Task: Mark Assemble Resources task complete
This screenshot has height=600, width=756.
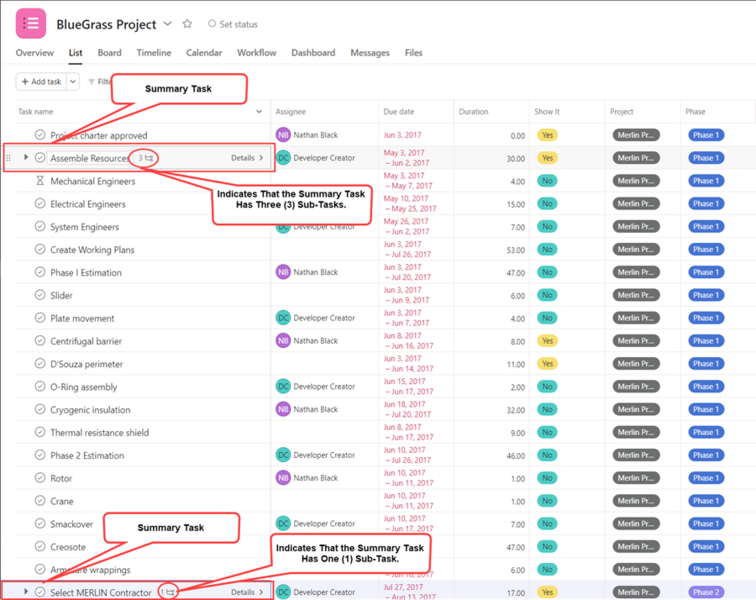Action: tap(40, 158)
